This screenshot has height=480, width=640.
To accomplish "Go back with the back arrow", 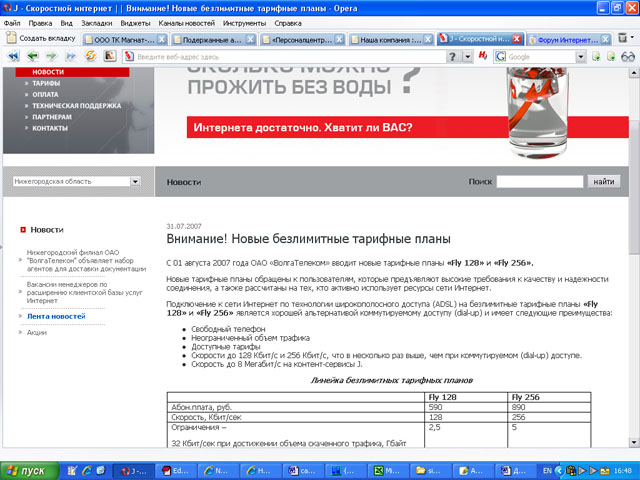I will click(x=33, y=57).
